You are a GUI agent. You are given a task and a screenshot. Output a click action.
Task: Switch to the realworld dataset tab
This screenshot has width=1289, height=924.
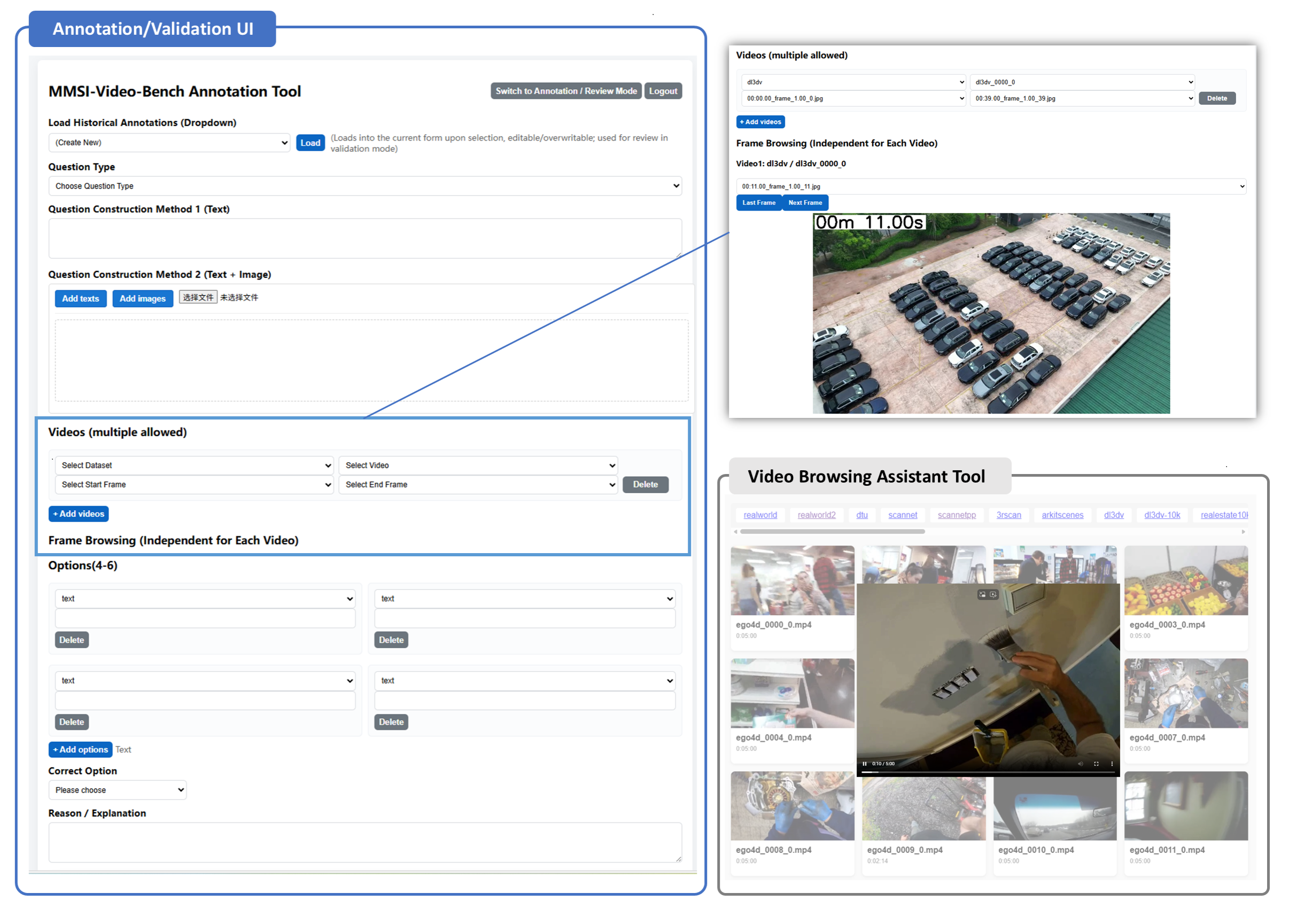(760, 515)
